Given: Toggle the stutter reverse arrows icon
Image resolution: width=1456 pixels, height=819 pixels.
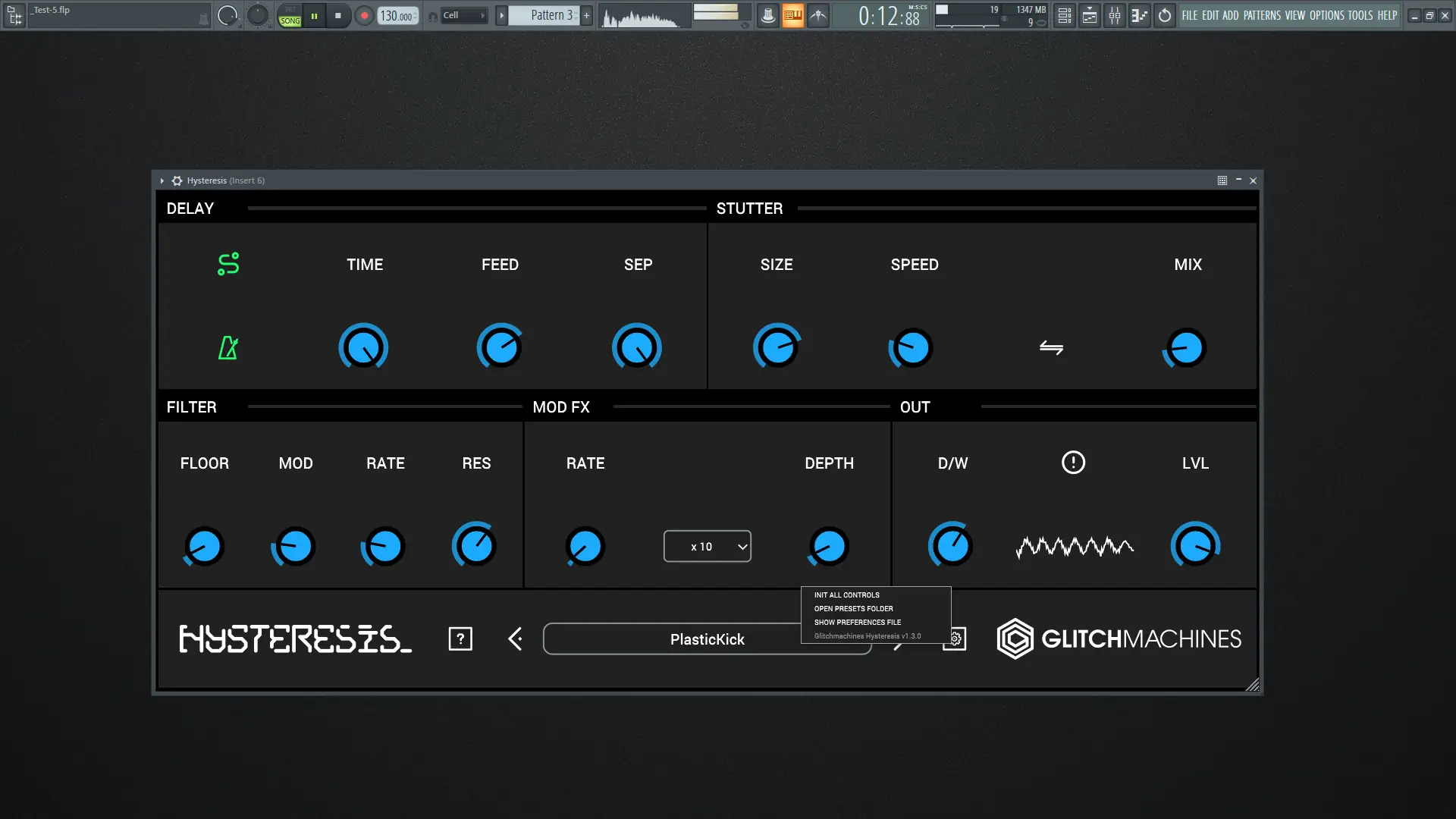Looking at the screenshot, I should [x=1051, y=348].
